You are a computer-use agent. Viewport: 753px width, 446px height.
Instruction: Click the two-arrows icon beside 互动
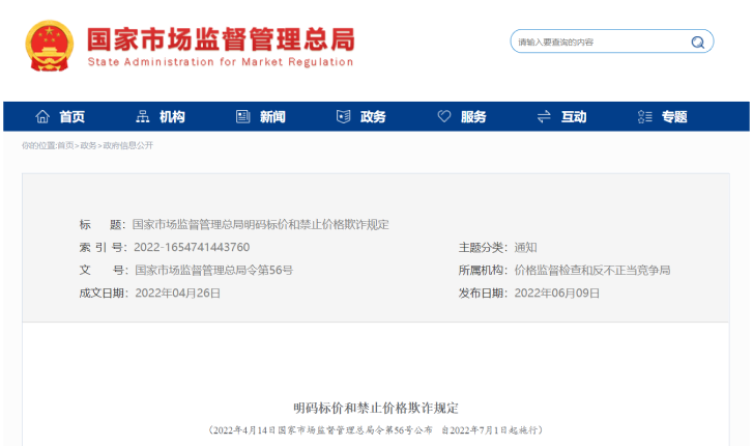tap(544, 117)
